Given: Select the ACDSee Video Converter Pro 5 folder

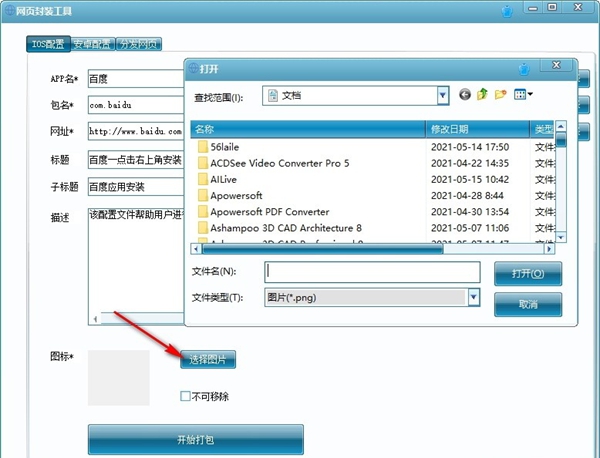Looking at the screenshot, I should point(280,163).
